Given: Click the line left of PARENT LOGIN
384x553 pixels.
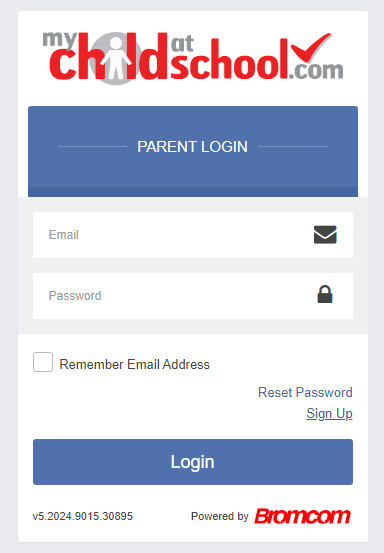Looking at the screenshot, I should coord(92,146).
